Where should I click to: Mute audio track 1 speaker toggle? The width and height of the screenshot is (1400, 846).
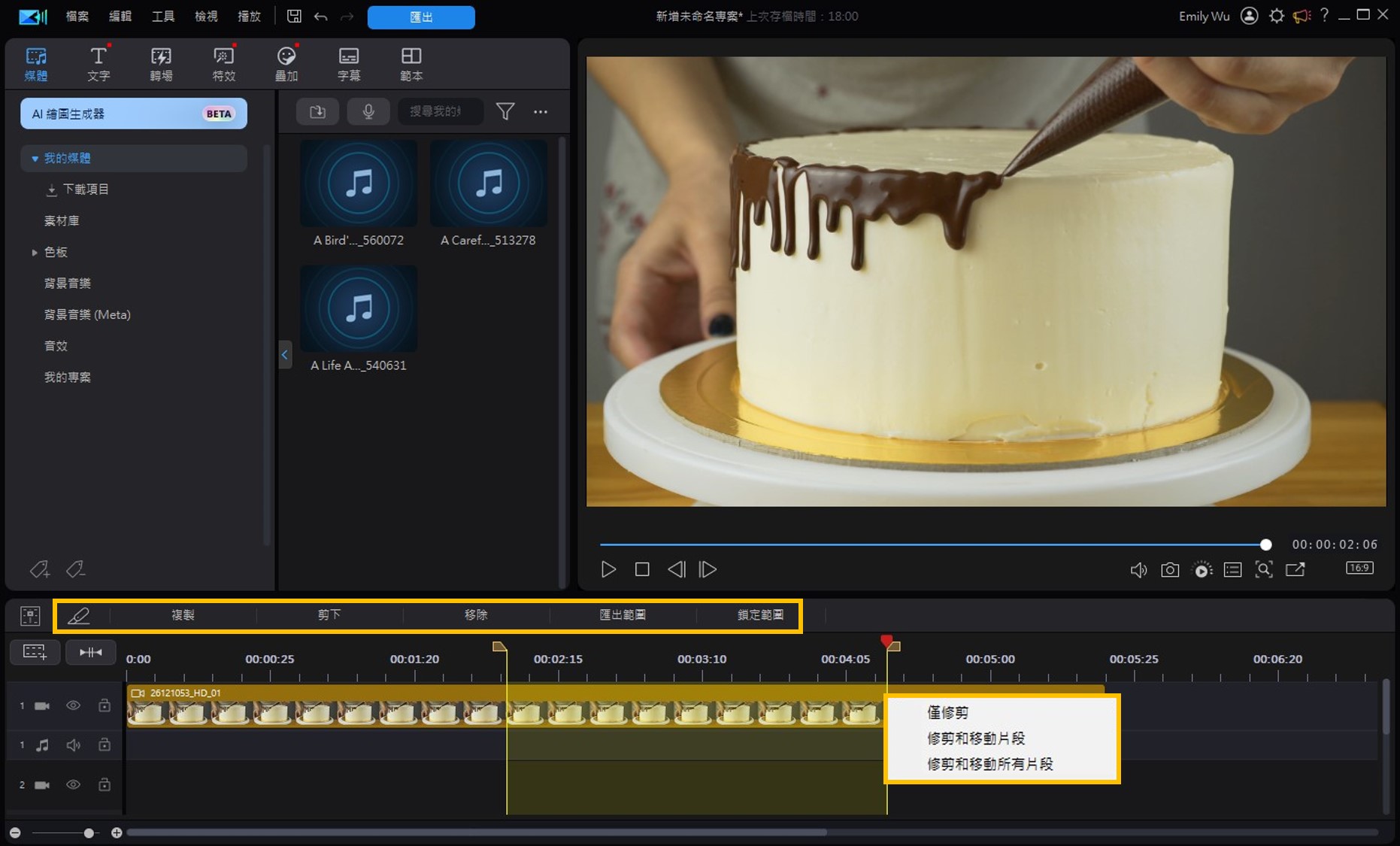(73, 745)
